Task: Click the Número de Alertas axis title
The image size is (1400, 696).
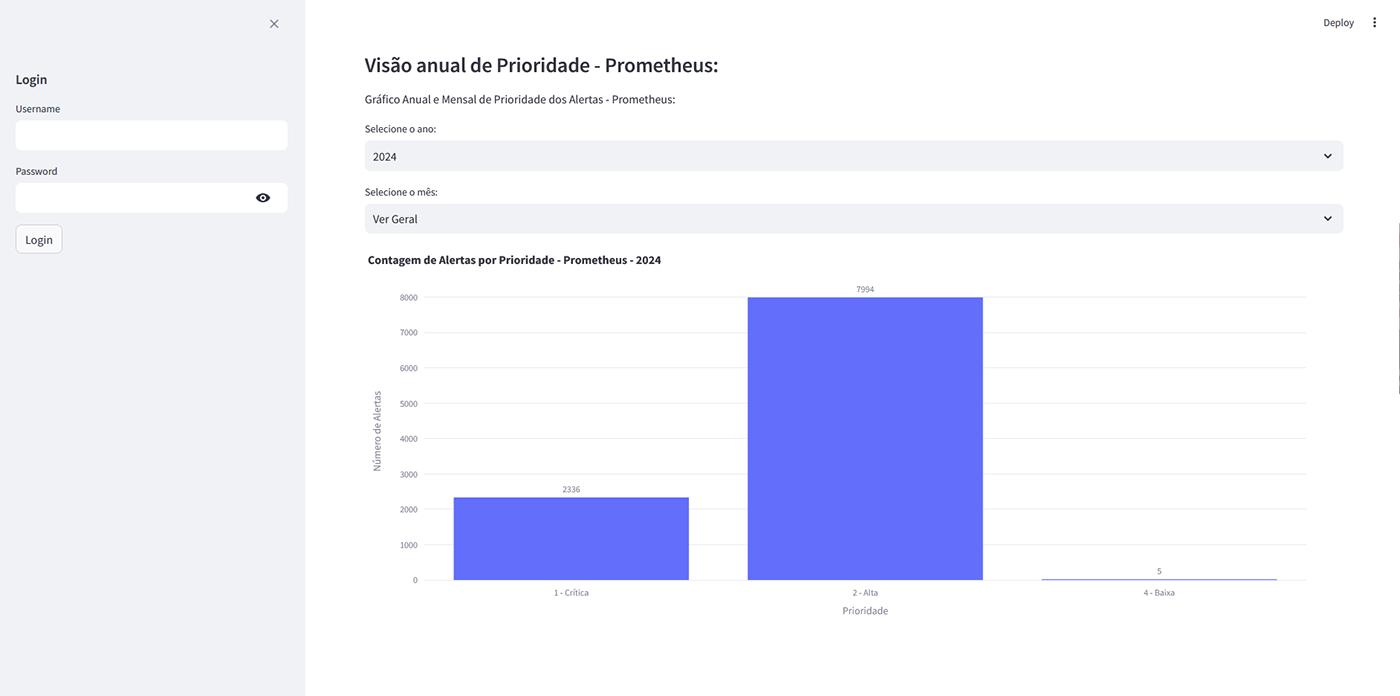Action: point(378,431)
